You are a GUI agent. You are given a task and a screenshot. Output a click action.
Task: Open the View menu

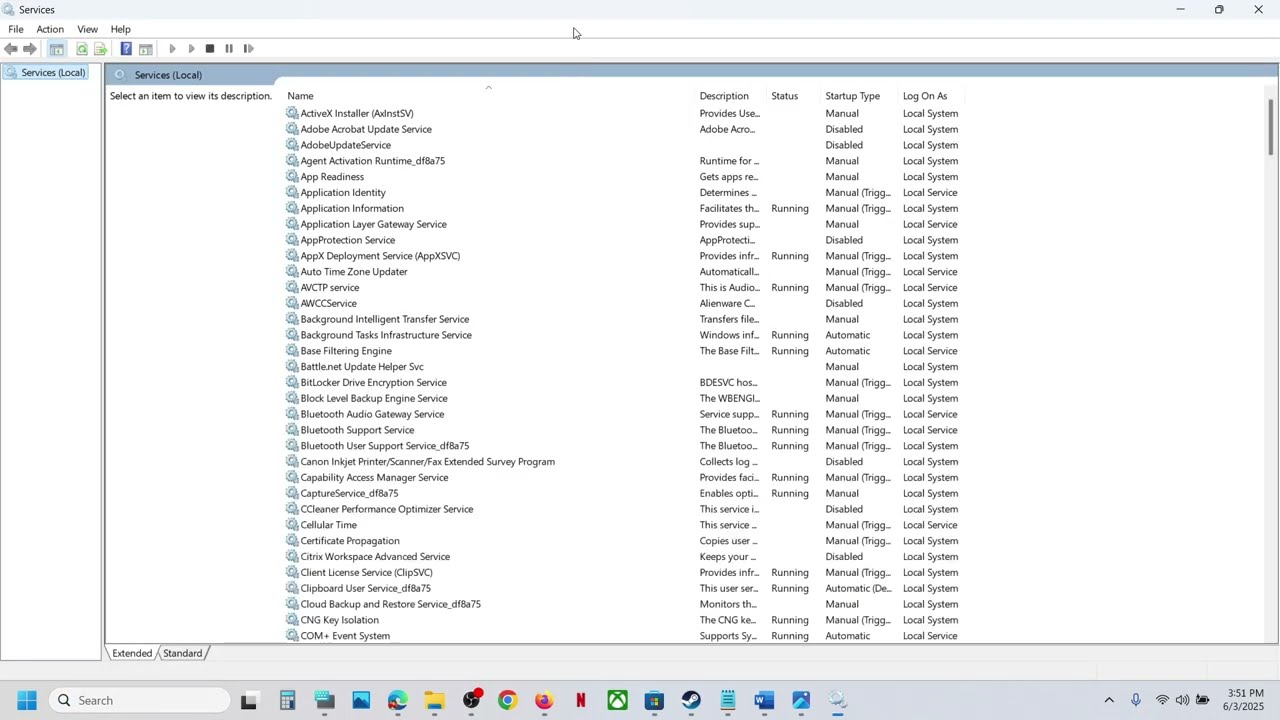point(88,29)
